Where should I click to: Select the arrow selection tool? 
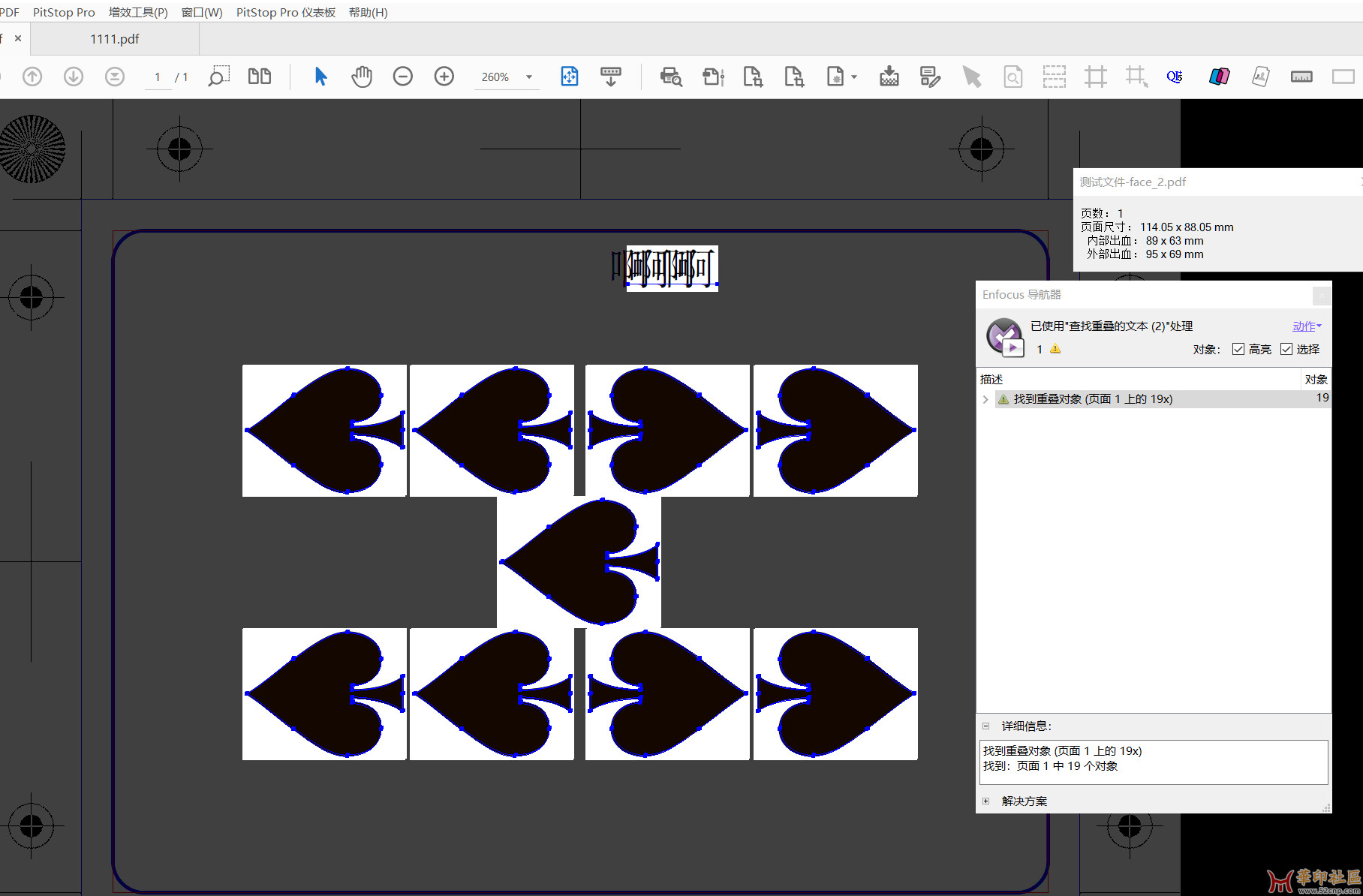[320, 77]
